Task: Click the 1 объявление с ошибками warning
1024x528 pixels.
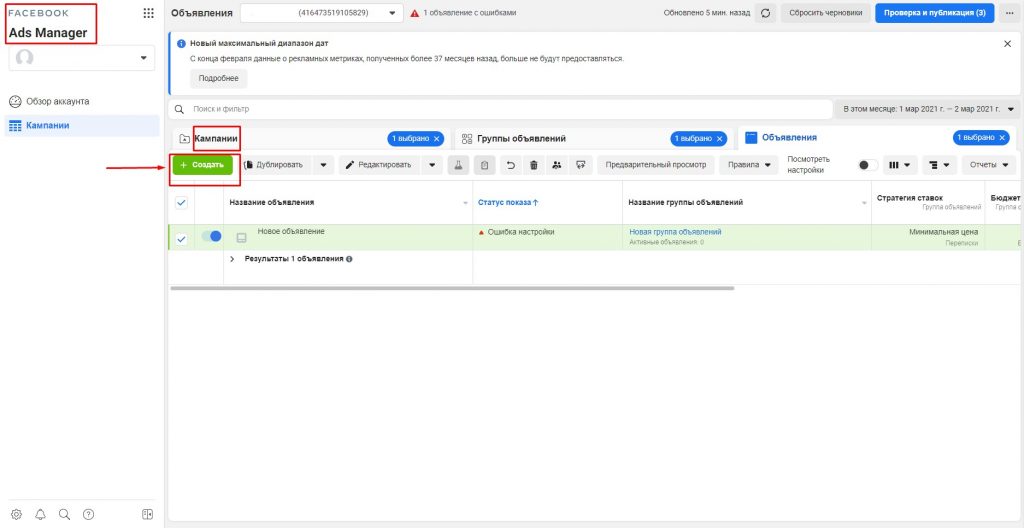Action: coord(464,13)
